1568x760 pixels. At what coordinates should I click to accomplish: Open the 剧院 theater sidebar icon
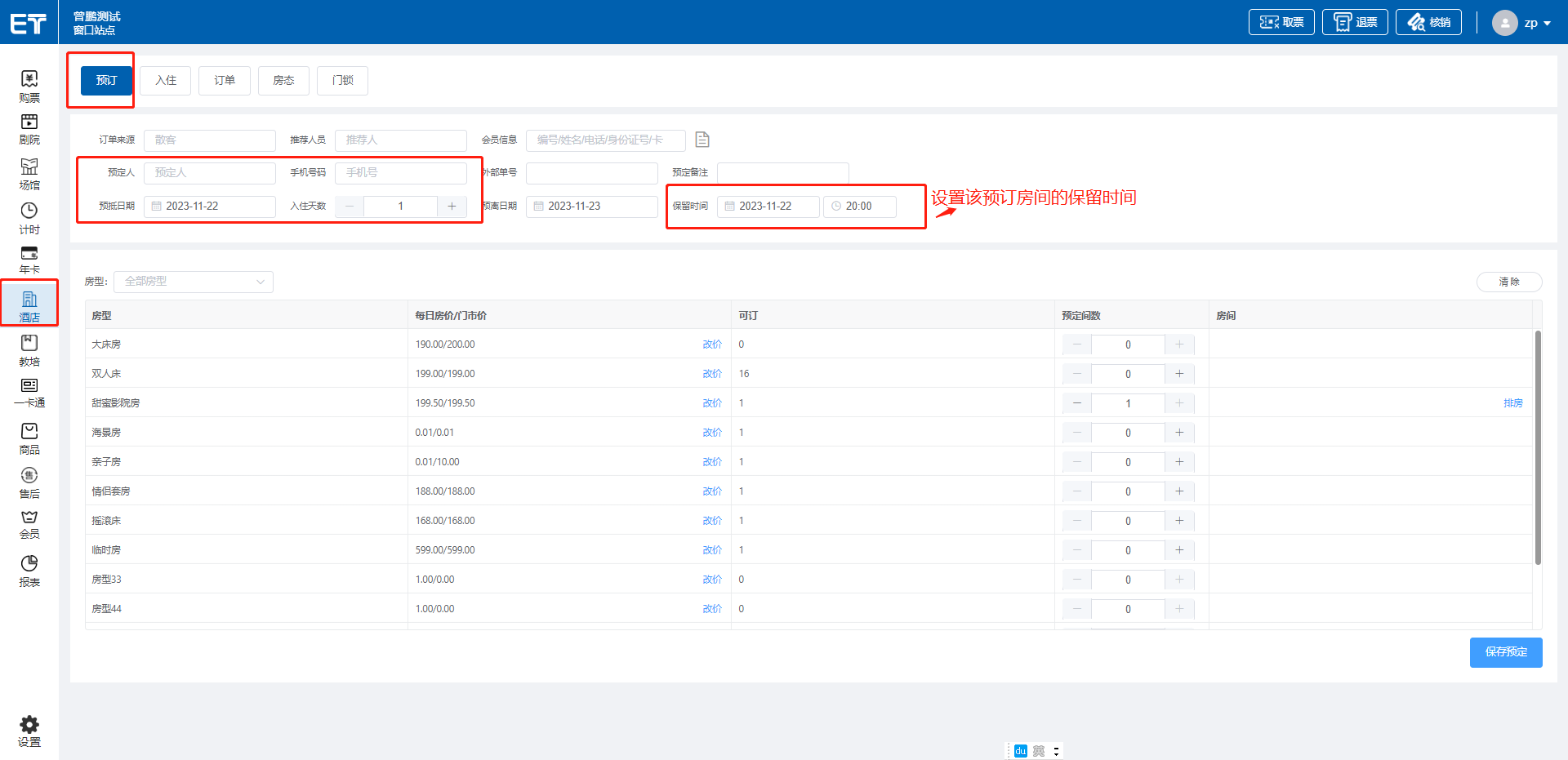tap(29, 128)
